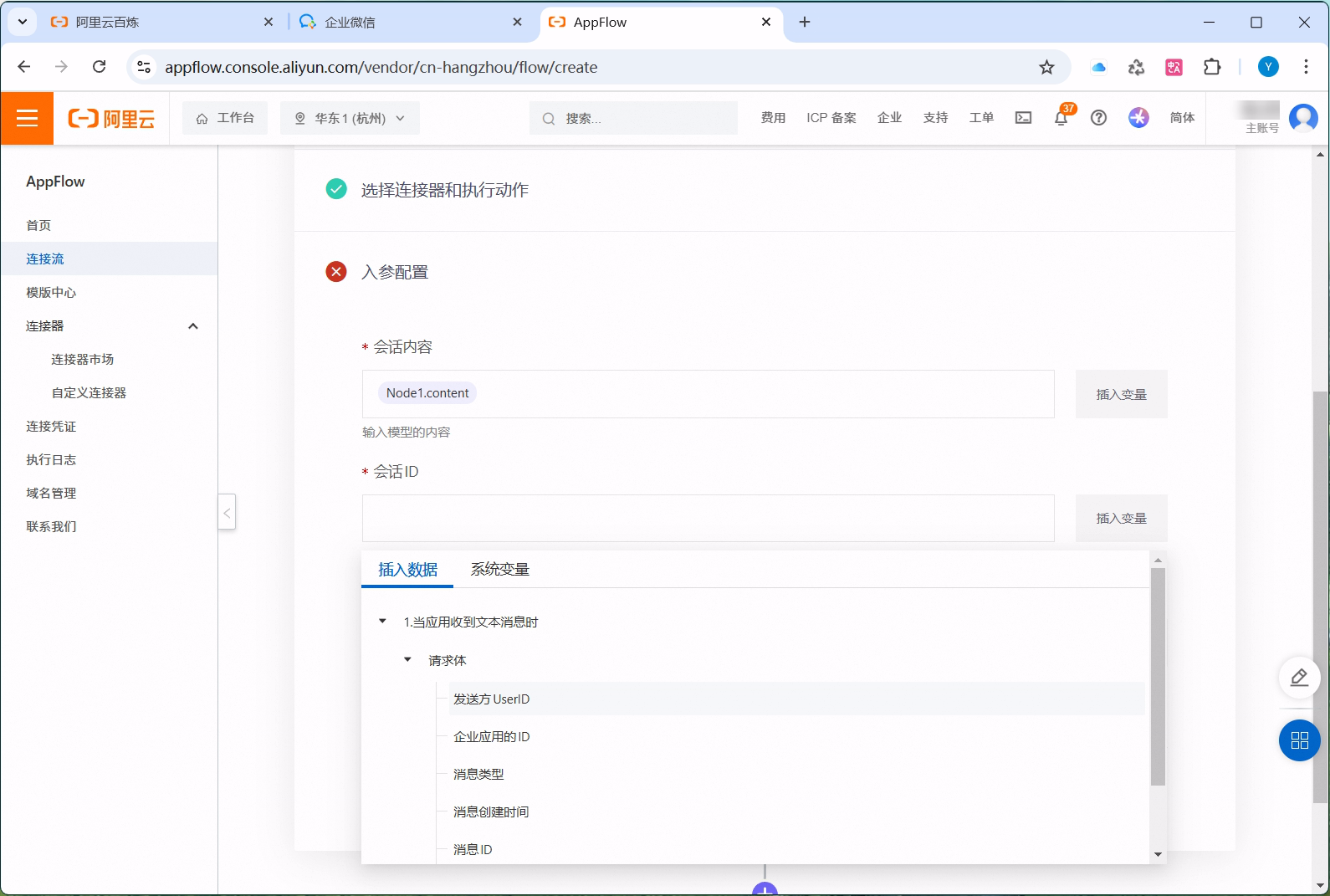
Task: Open the purple AI assistant icon
Action: click(x=1138, y=118)
